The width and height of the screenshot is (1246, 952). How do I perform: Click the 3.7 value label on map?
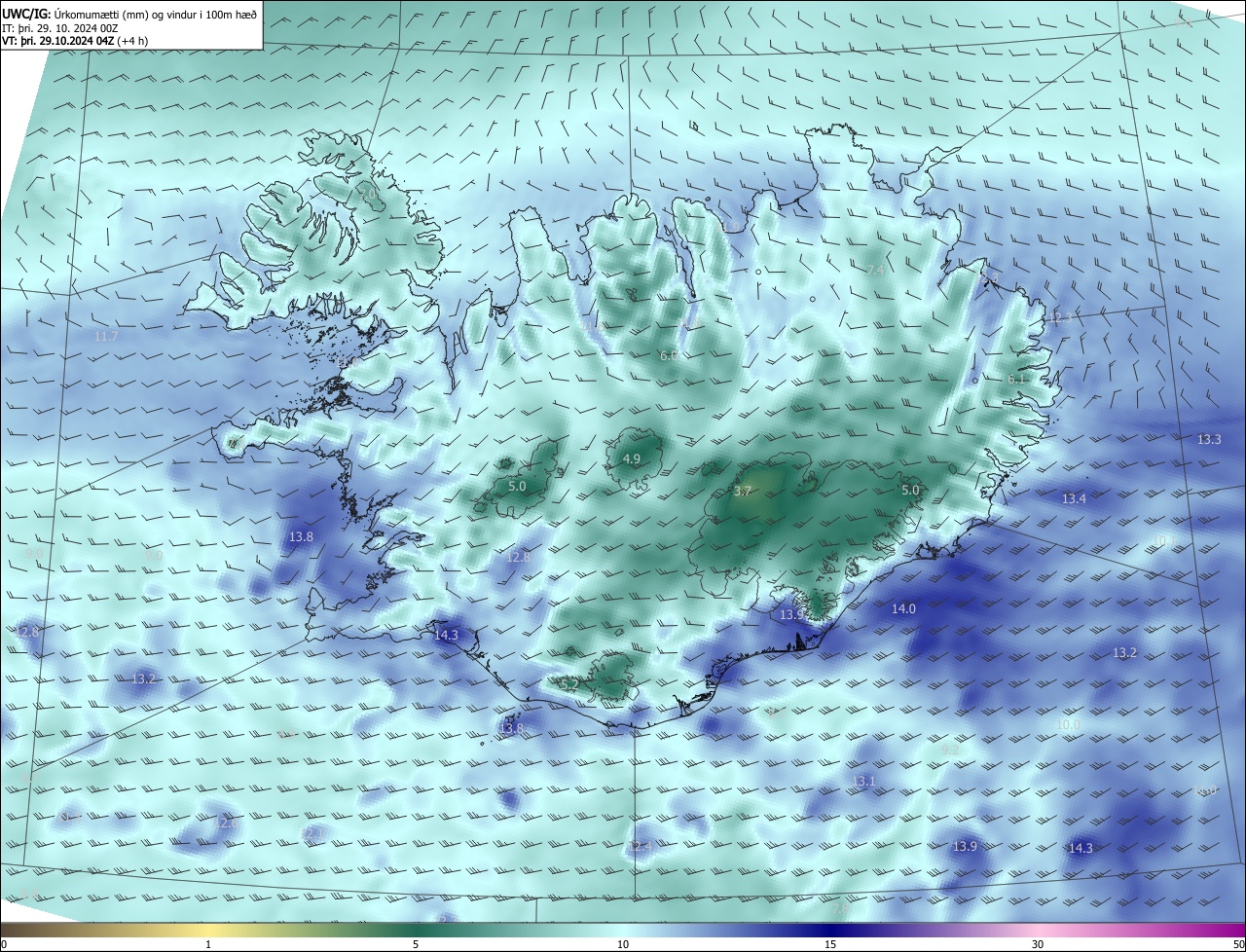[743, 492]
